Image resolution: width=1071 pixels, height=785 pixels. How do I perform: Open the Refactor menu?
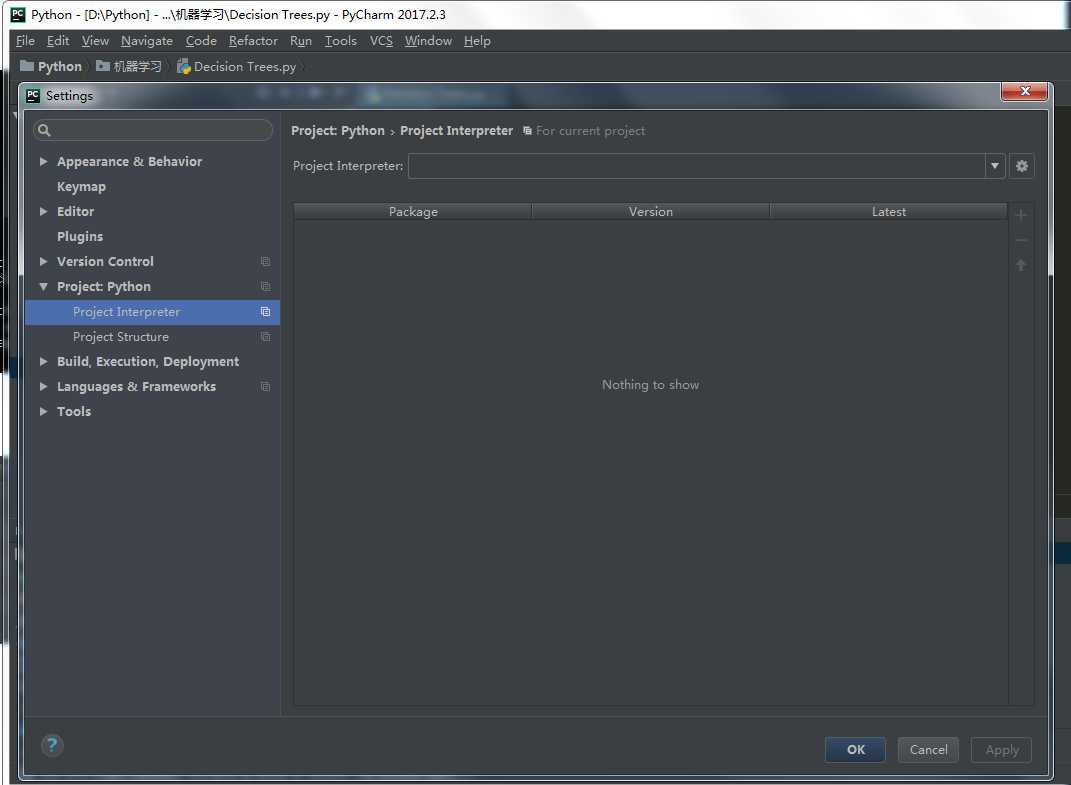pos(253,41)
